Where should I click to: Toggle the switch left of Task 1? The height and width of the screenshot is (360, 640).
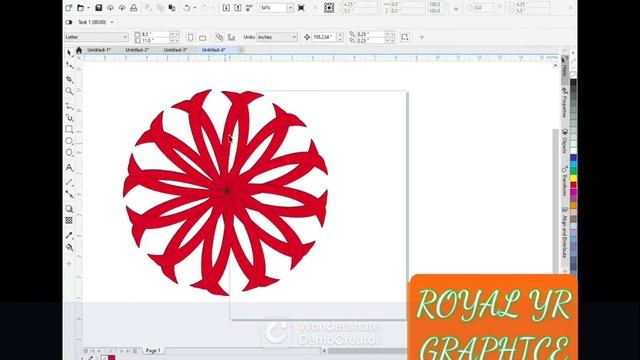tap(69, 22)
